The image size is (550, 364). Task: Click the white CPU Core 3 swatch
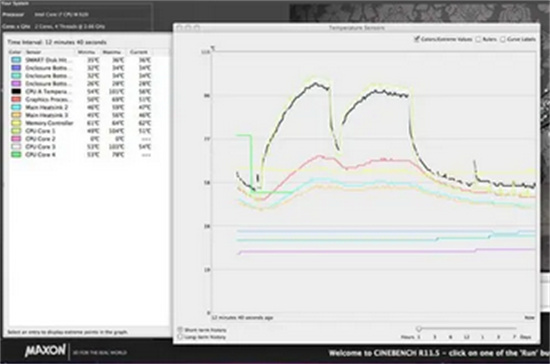(16, 147)
